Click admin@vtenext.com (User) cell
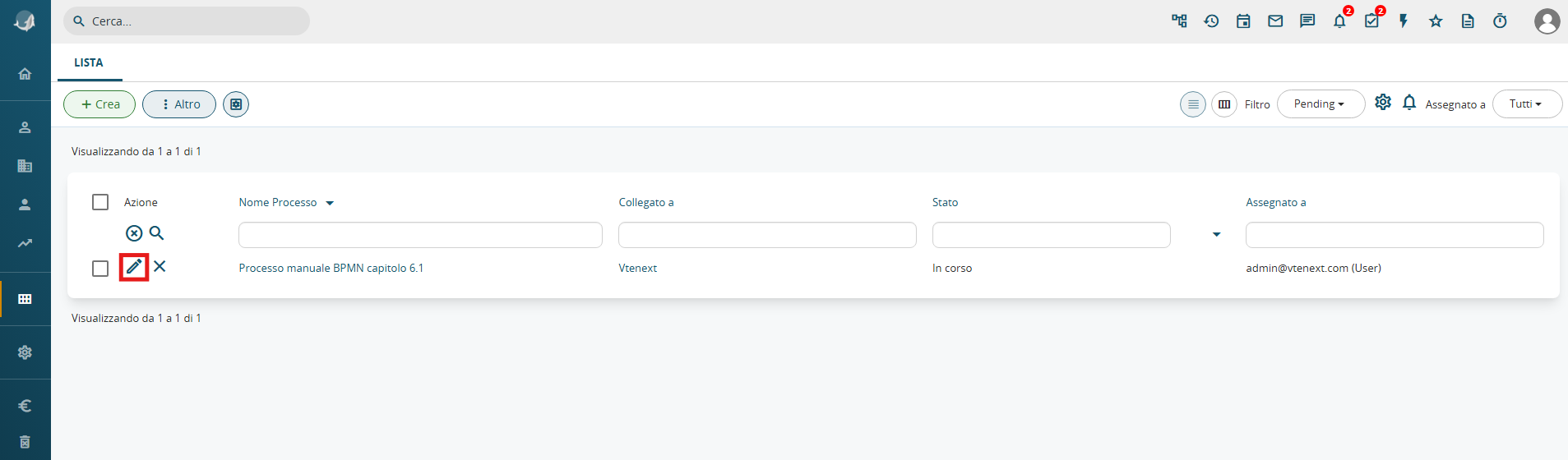The height and width of the screenshot is (460, 1568). [x=1313, y=268]
